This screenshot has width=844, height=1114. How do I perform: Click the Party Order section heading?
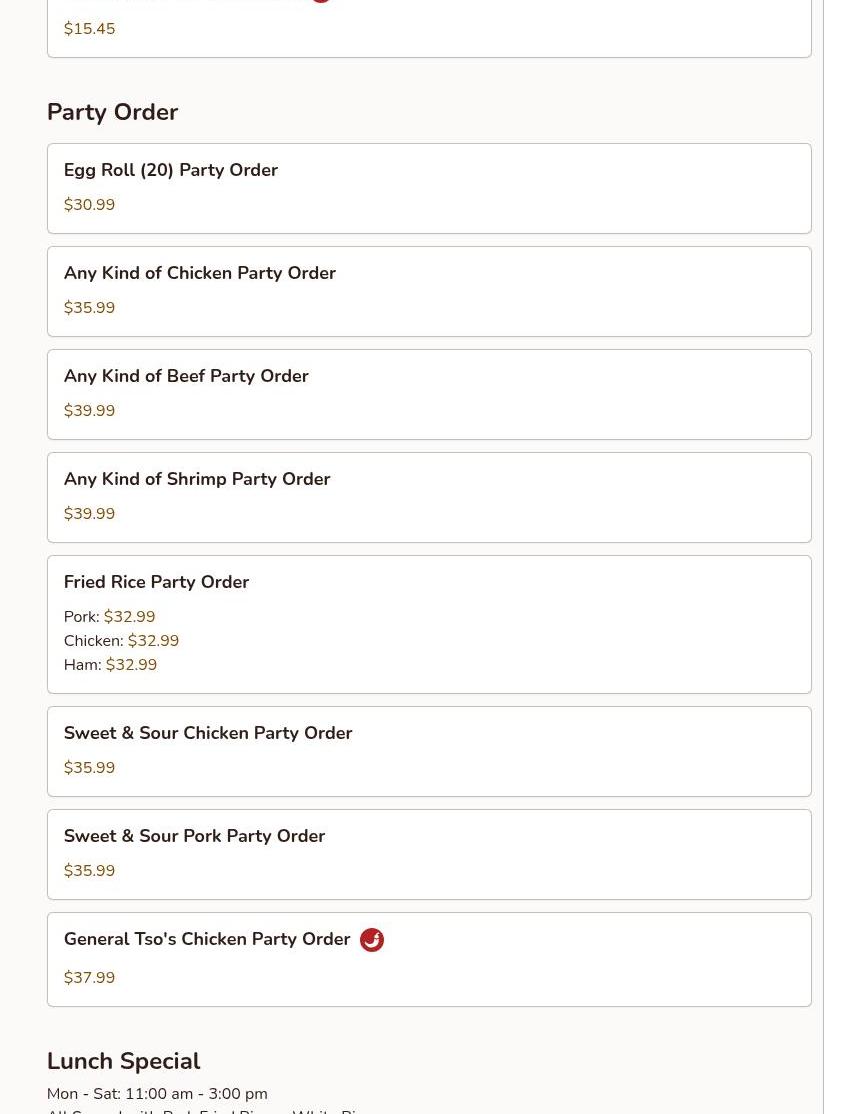(112, 112)
